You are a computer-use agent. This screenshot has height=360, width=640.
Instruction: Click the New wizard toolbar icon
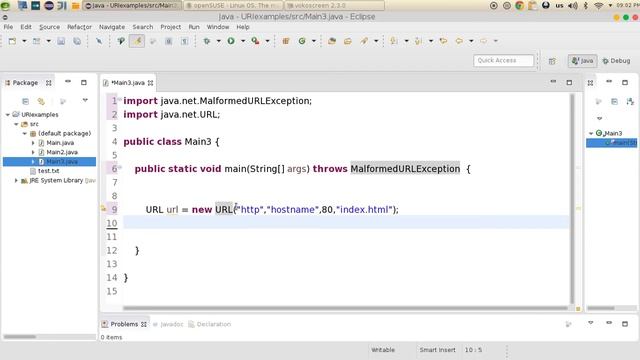pyautogui.click(x=12, y=41)
